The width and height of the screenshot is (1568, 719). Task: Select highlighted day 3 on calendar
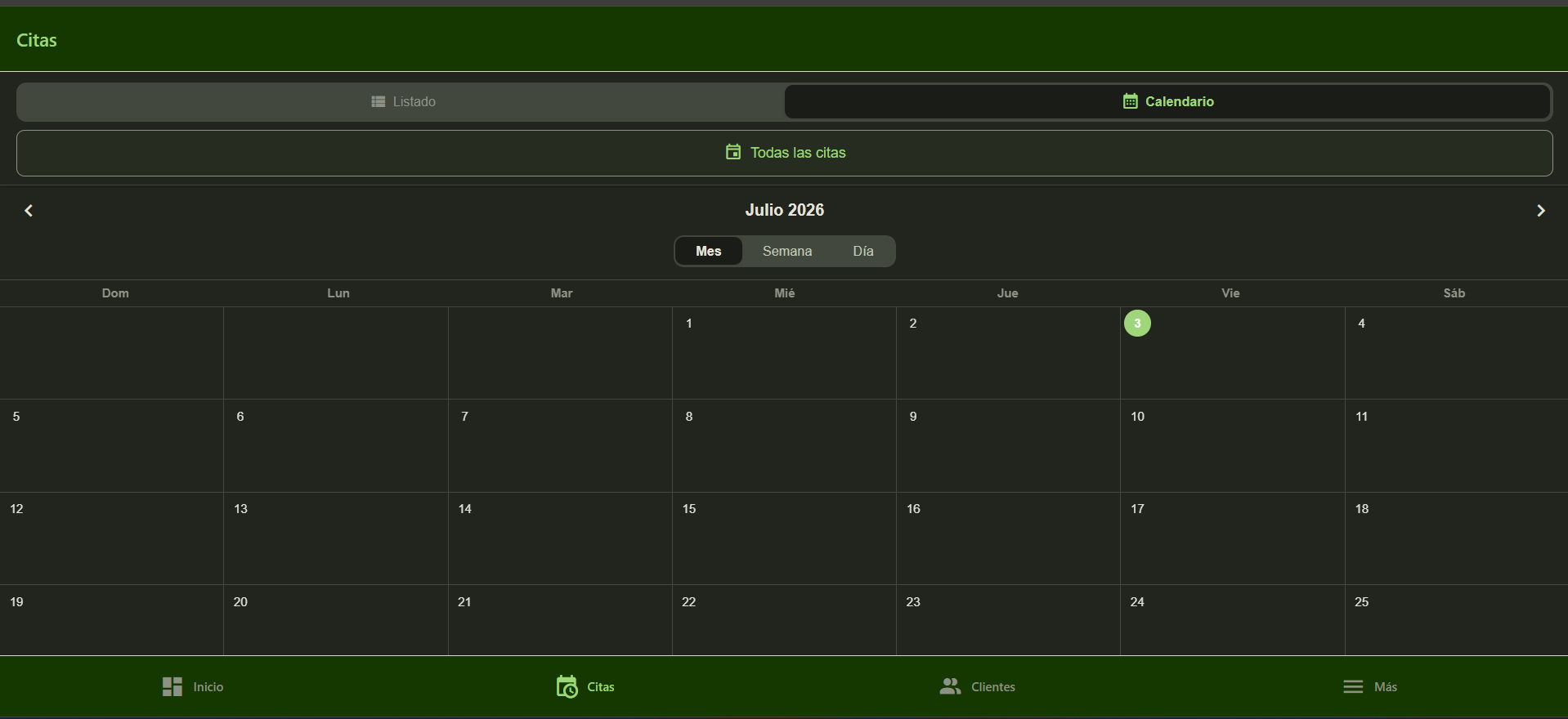coord(1137,324)
